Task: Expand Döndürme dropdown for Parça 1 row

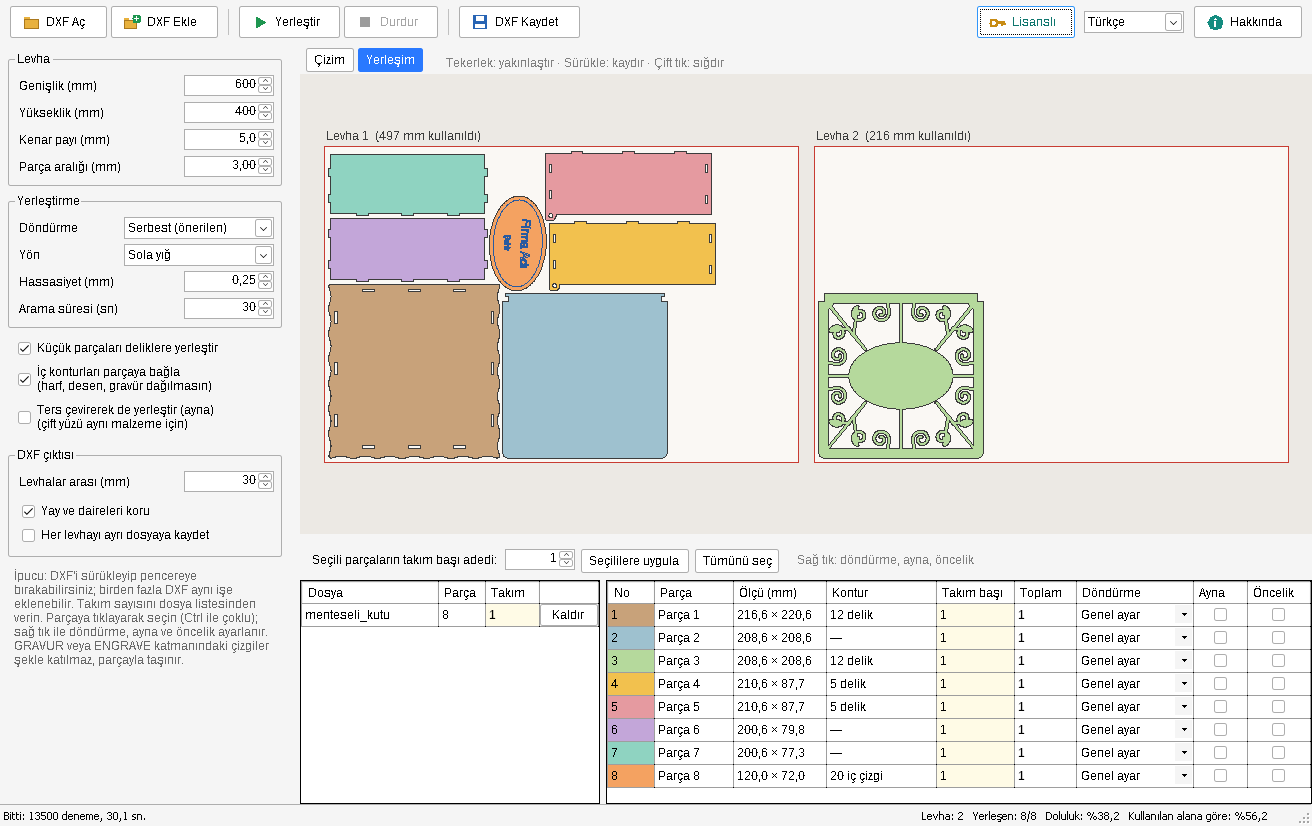Action: pos(1184,615)
